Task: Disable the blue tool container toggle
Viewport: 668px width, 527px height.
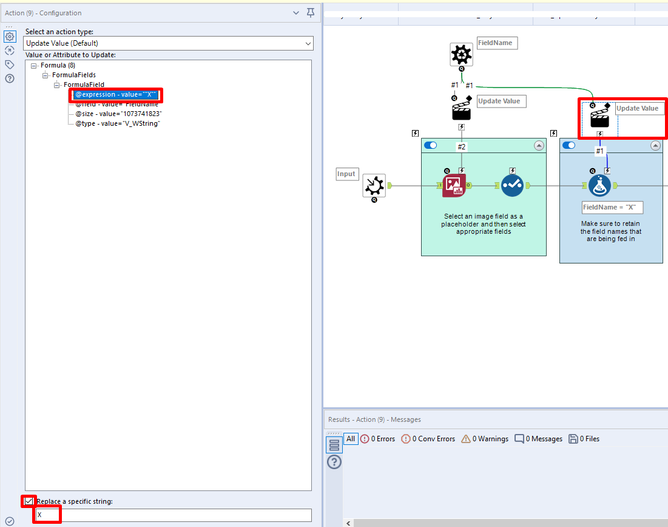Action: [569, 145]
